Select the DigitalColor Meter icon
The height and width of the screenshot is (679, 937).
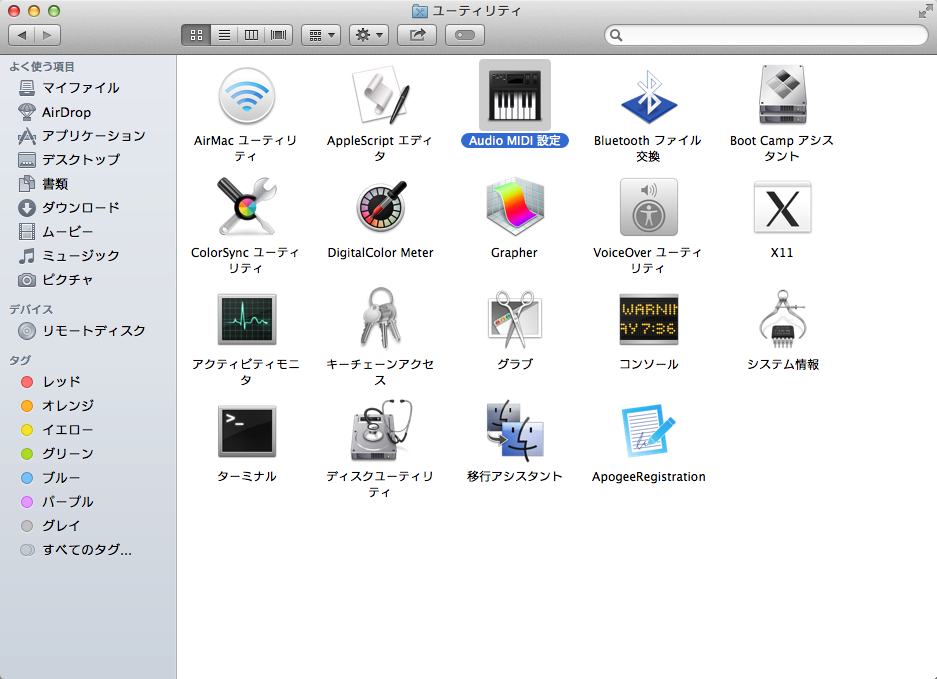[x=381, y=207]
